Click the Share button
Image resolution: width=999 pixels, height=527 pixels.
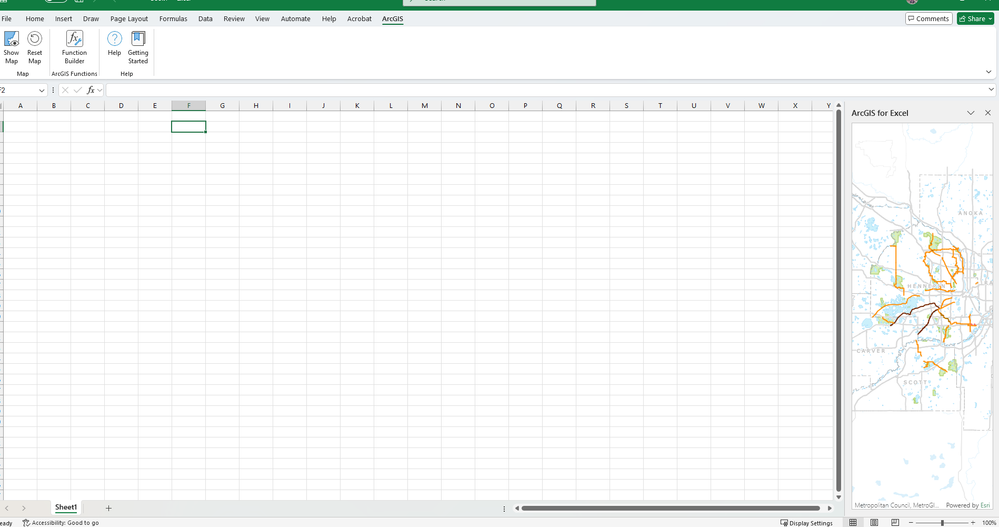pos(975,18)
